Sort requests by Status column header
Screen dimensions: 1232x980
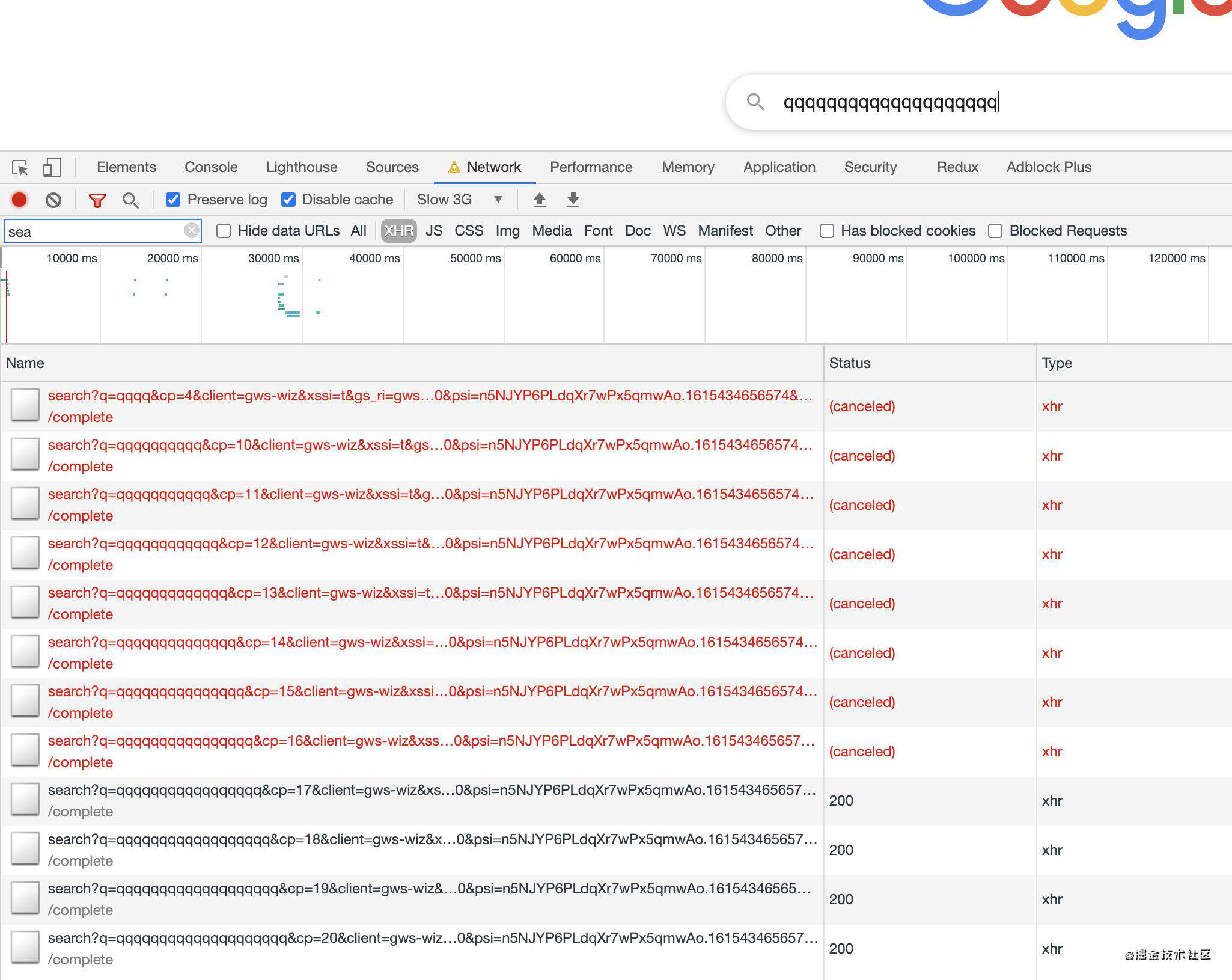pyautogui.click(x=930, y=363)
